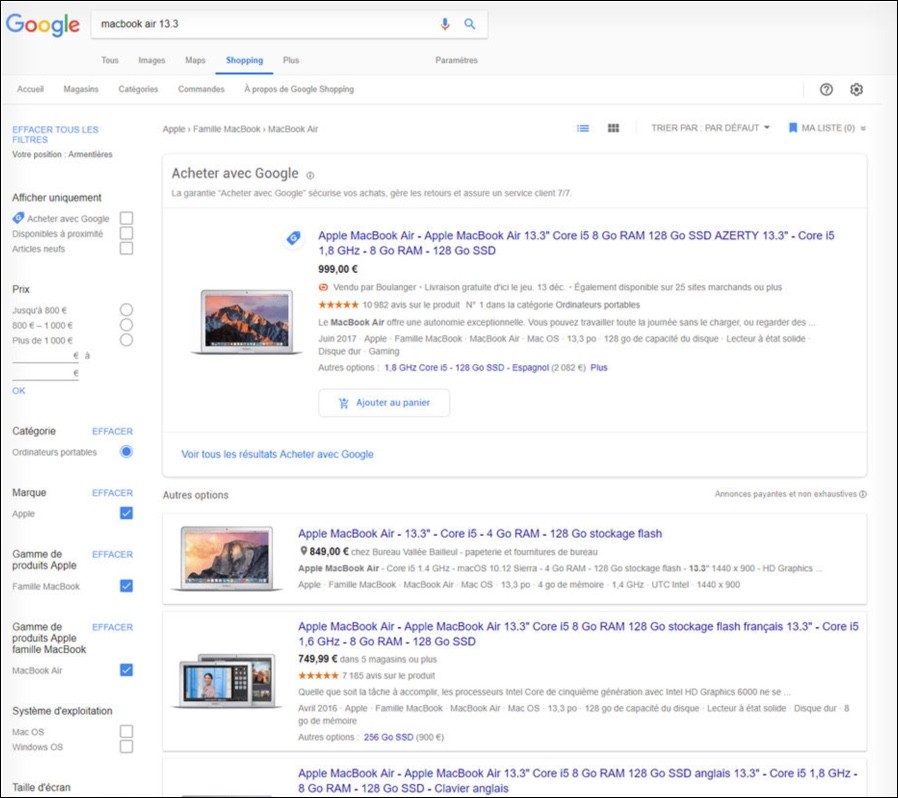Click the cart icon in Ajouter au panier
Viewport: 898px width, 798px height.
344,403
